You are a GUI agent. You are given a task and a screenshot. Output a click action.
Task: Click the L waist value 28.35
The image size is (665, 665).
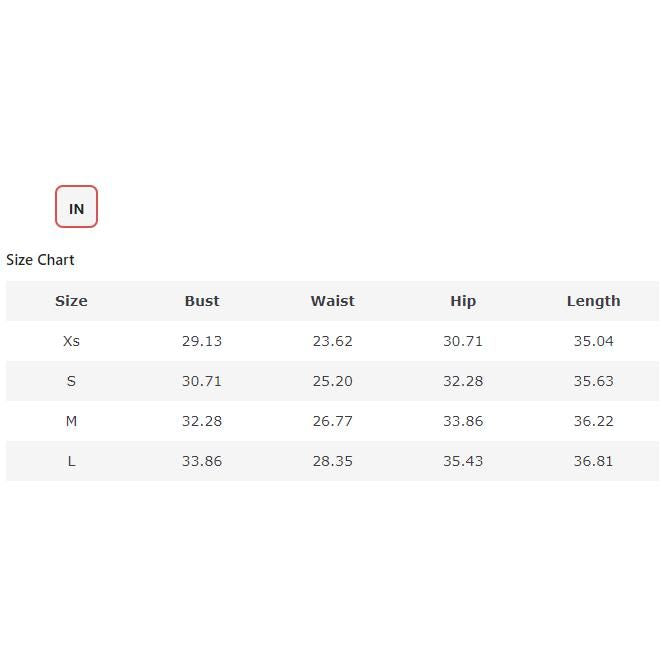coord(332,461)
